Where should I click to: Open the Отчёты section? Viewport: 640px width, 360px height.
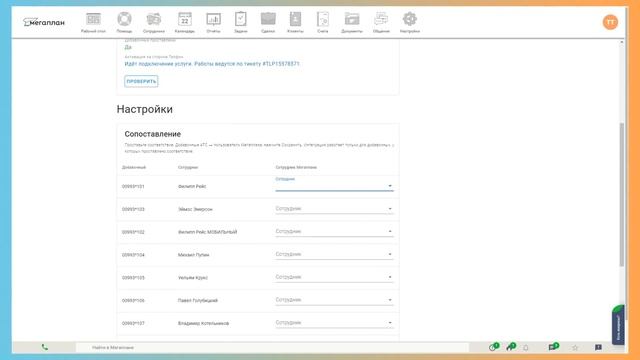(x=213, y=22)
